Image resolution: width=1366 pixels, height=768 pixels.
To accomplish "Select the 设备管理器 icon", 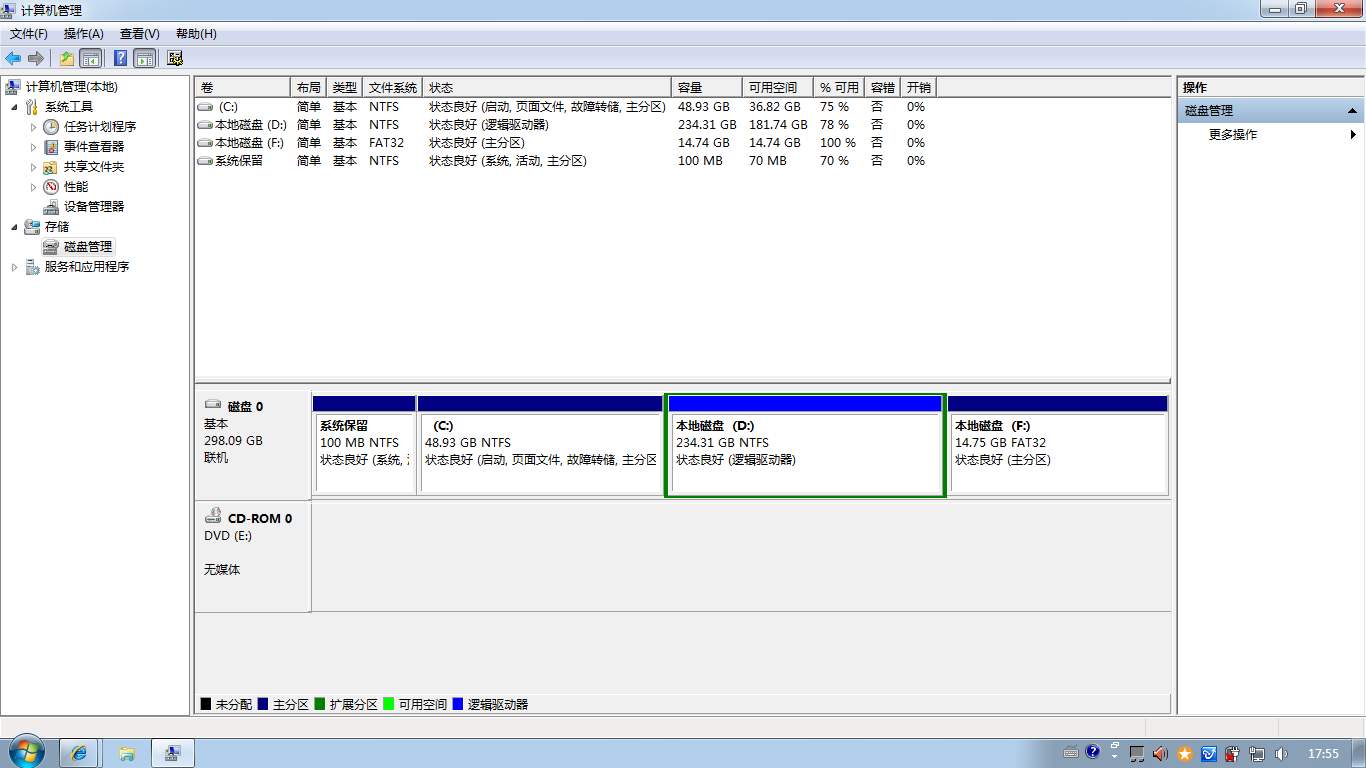I will pyautogui.click(x=51, y=207).
